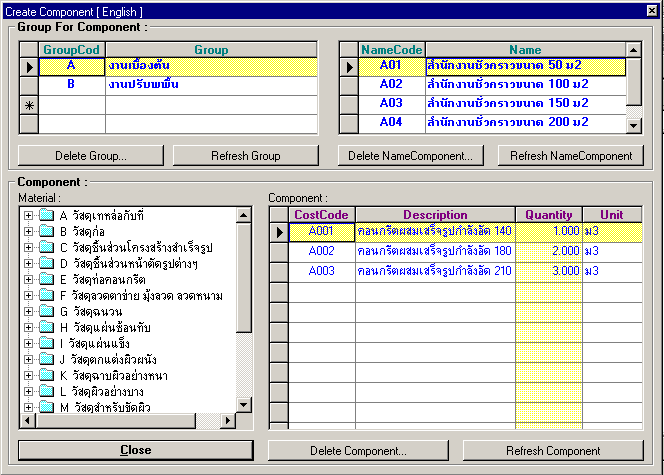Click folder icon of material group B
Image resolution: width=664 pixels, height=475 pixels.
47,232
